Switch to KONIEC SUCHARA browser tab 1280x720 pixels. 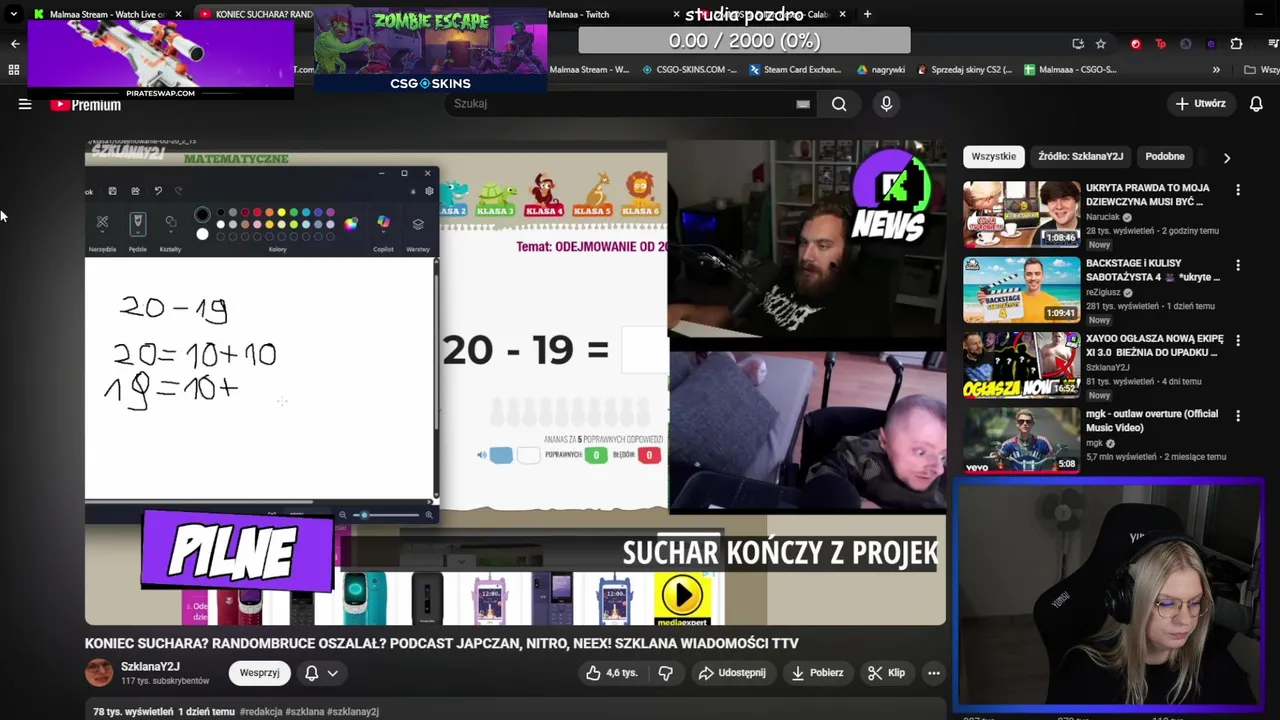(255, 14)
